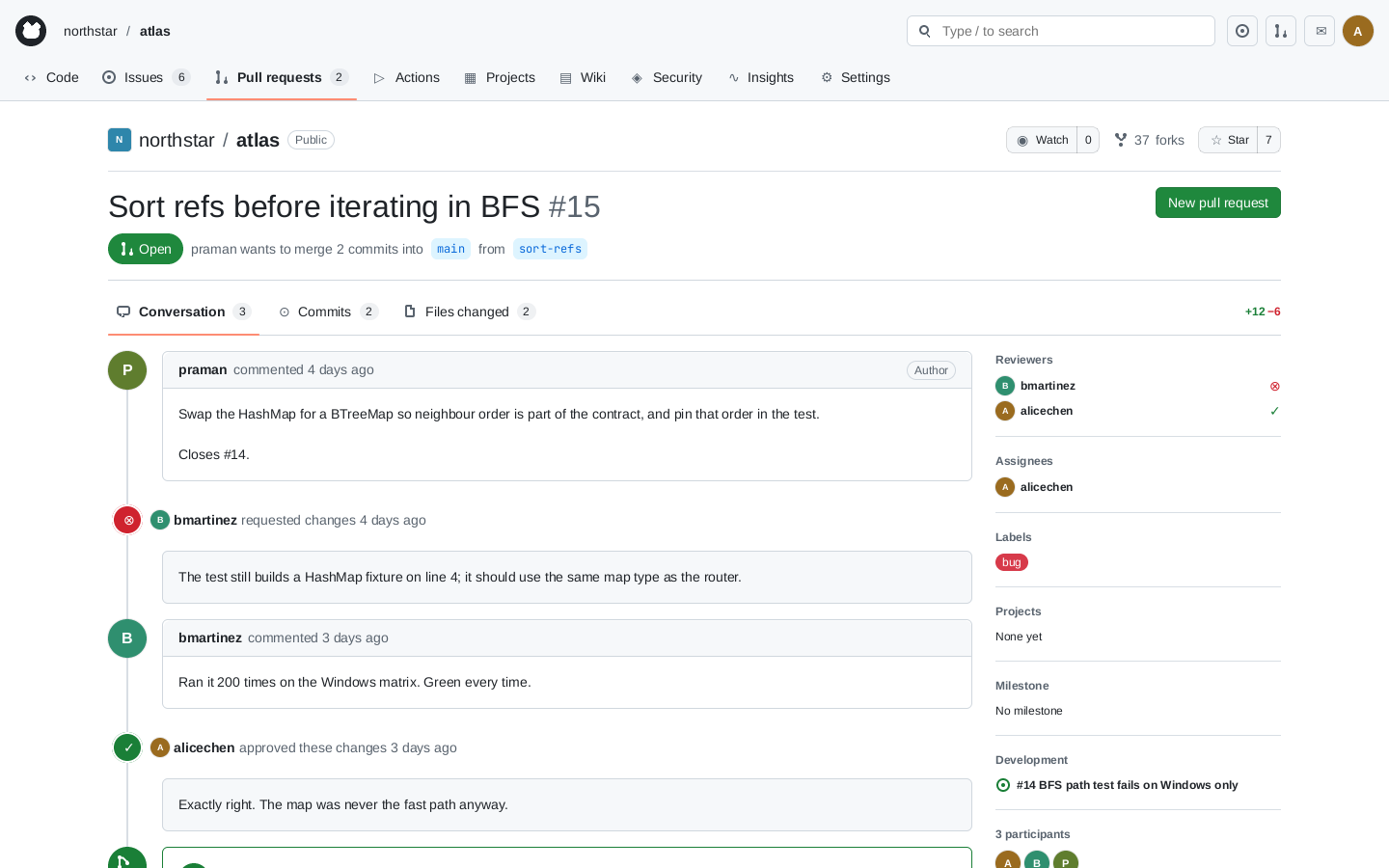The height and width of the screenshot is (868, 1389).
Task: Open the Assignees section heading
Action: click(x=1024, y=461)
